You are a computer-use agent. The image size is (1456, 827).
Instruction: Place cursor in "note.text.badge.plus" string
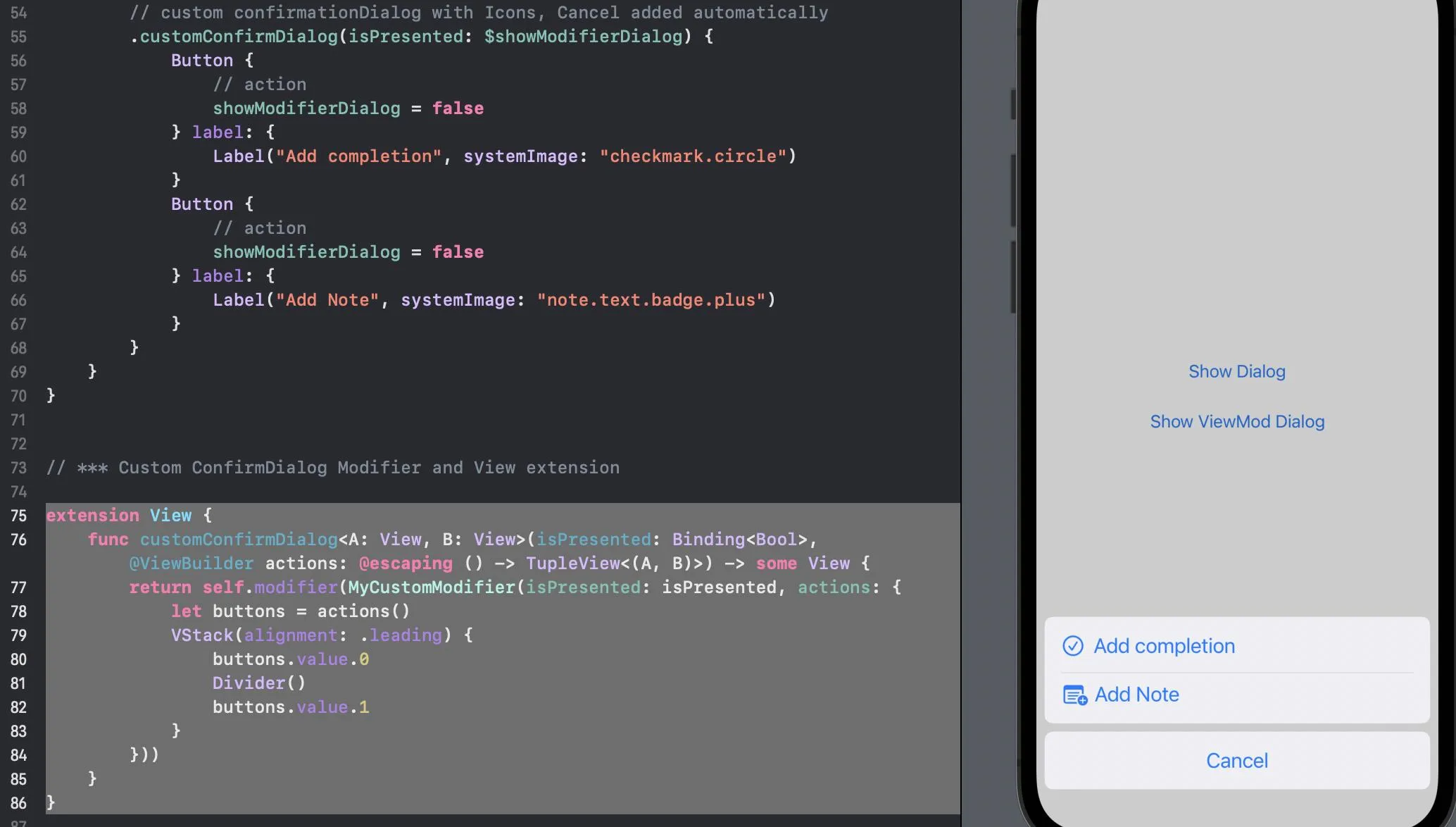(651, 300)
